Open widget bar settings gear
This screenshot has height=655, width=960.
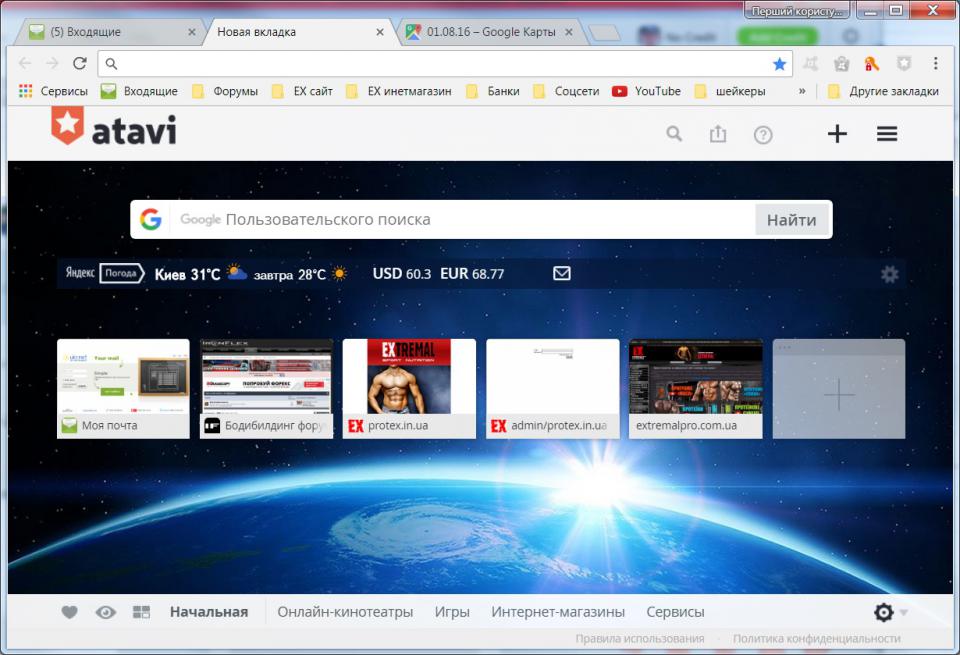(889, 274)
